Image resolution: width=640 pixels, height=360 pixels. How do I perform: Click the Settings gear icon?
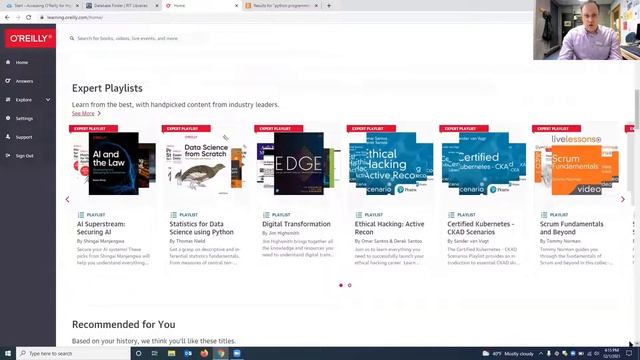pyautogui.click(x=8, y=118)
